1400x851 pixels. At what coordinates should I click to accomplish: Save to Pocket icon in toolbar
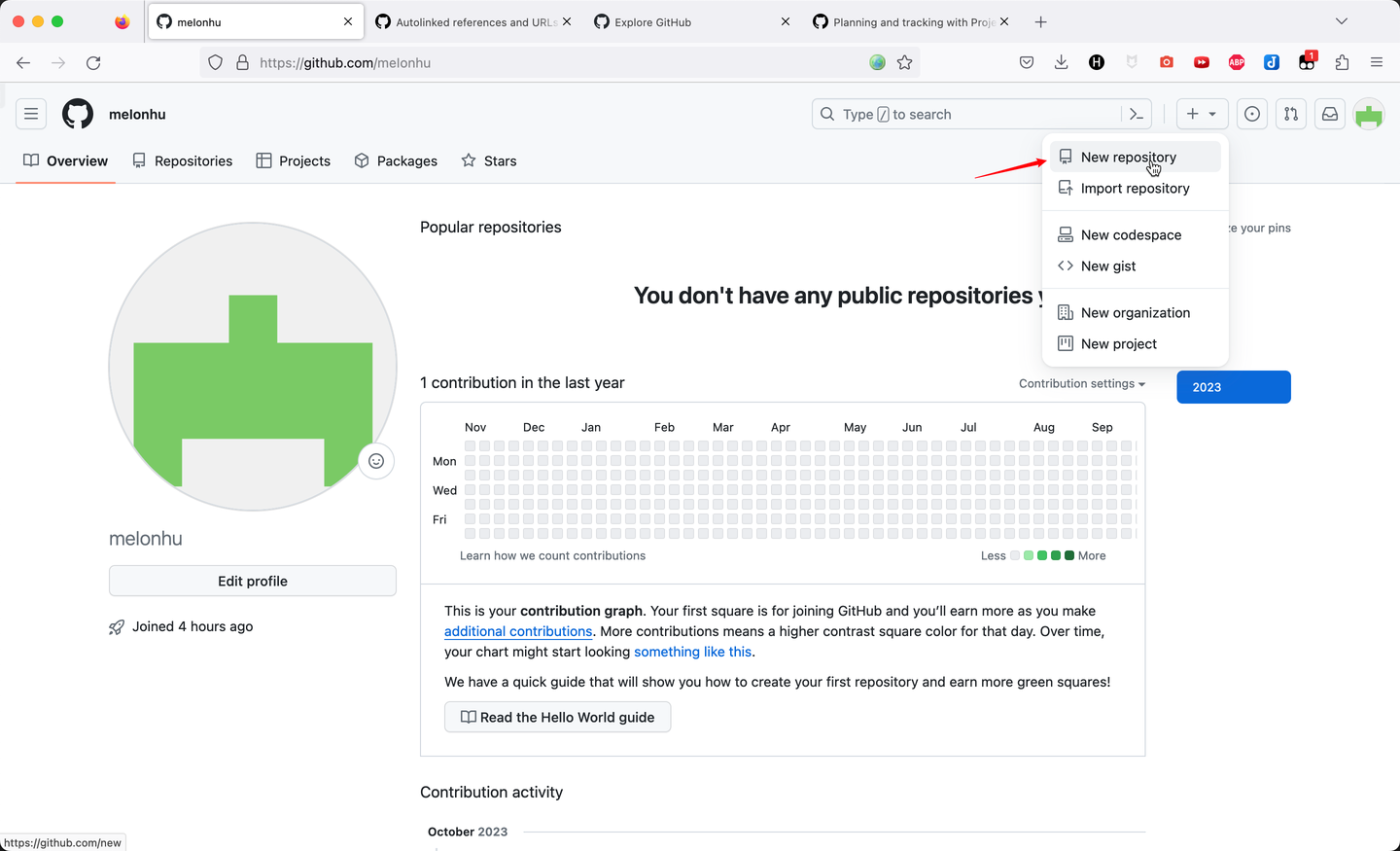tap(1027, 62)
